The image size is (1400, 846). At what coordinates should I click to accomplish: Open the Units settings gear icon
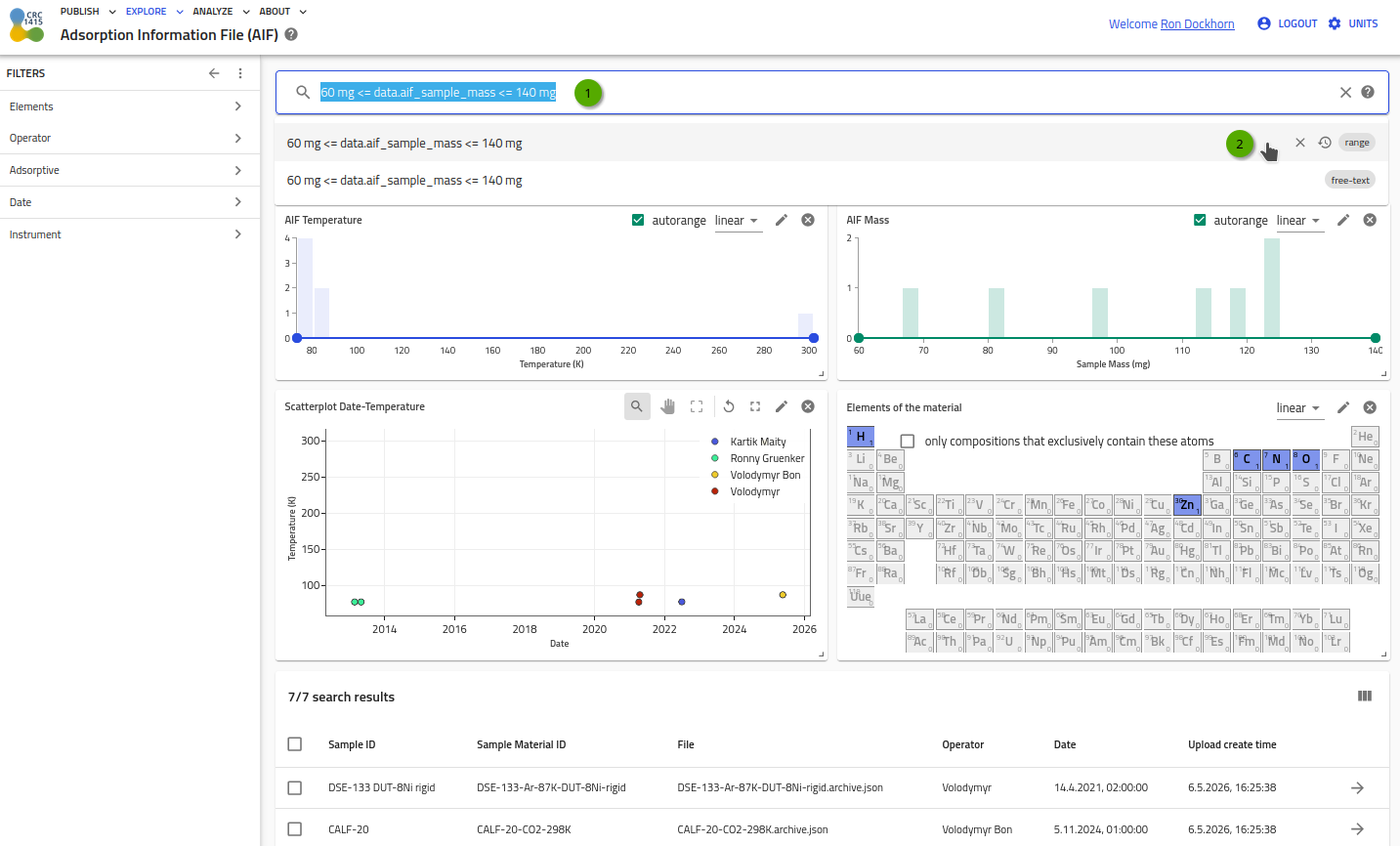pyautogui.click(x=1335, y=23)
